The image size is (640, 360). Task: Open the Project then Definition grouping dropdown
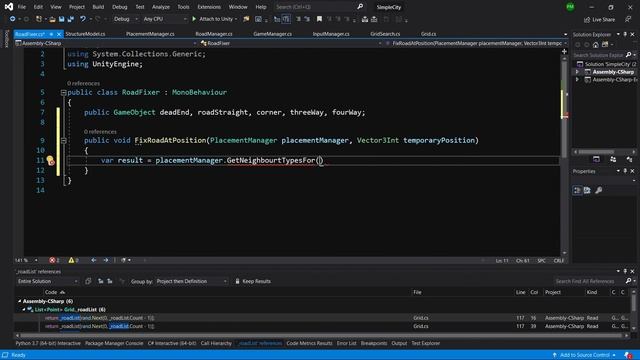point(191,281)
